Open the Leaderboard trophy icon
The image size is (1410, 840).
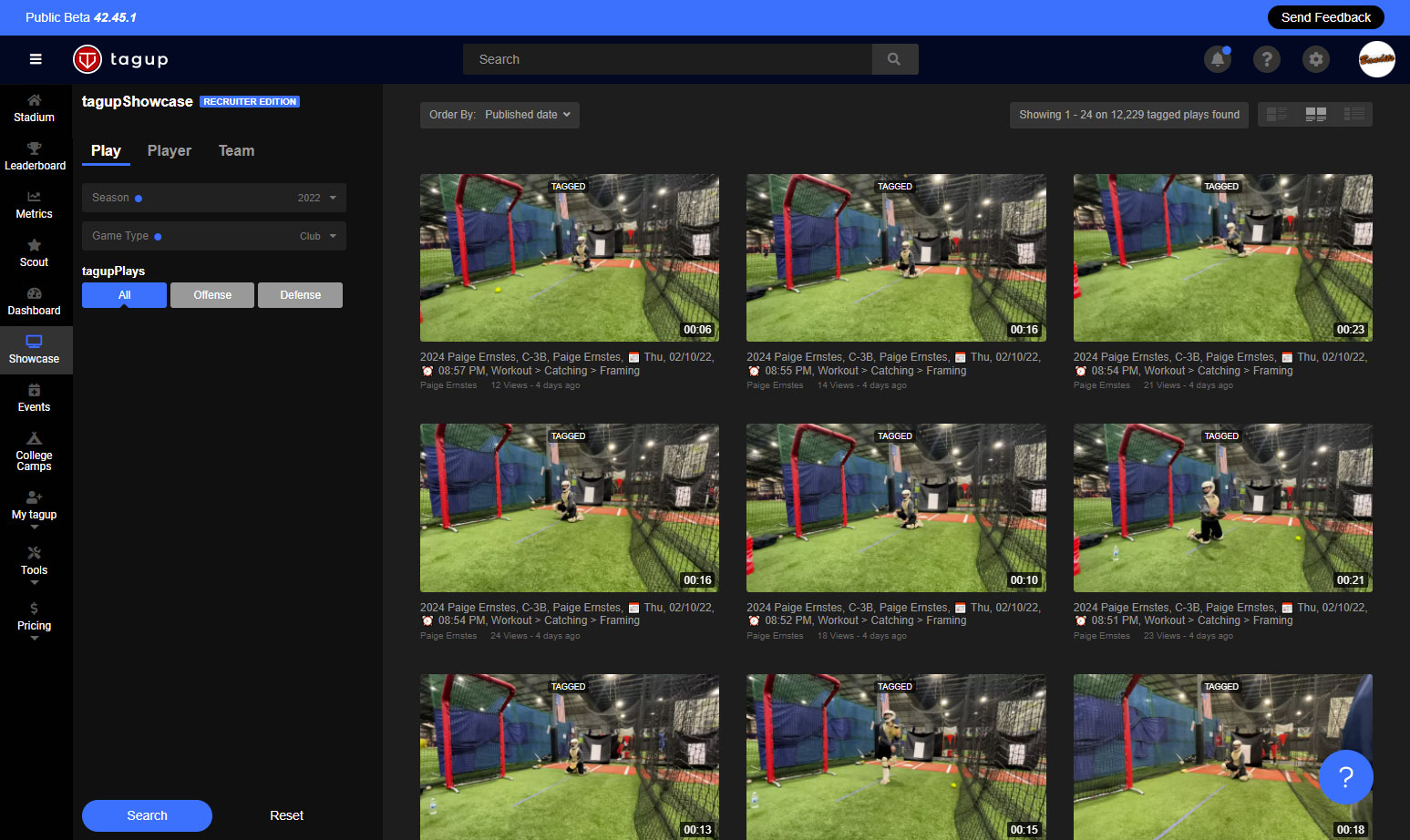click(35, 149)
